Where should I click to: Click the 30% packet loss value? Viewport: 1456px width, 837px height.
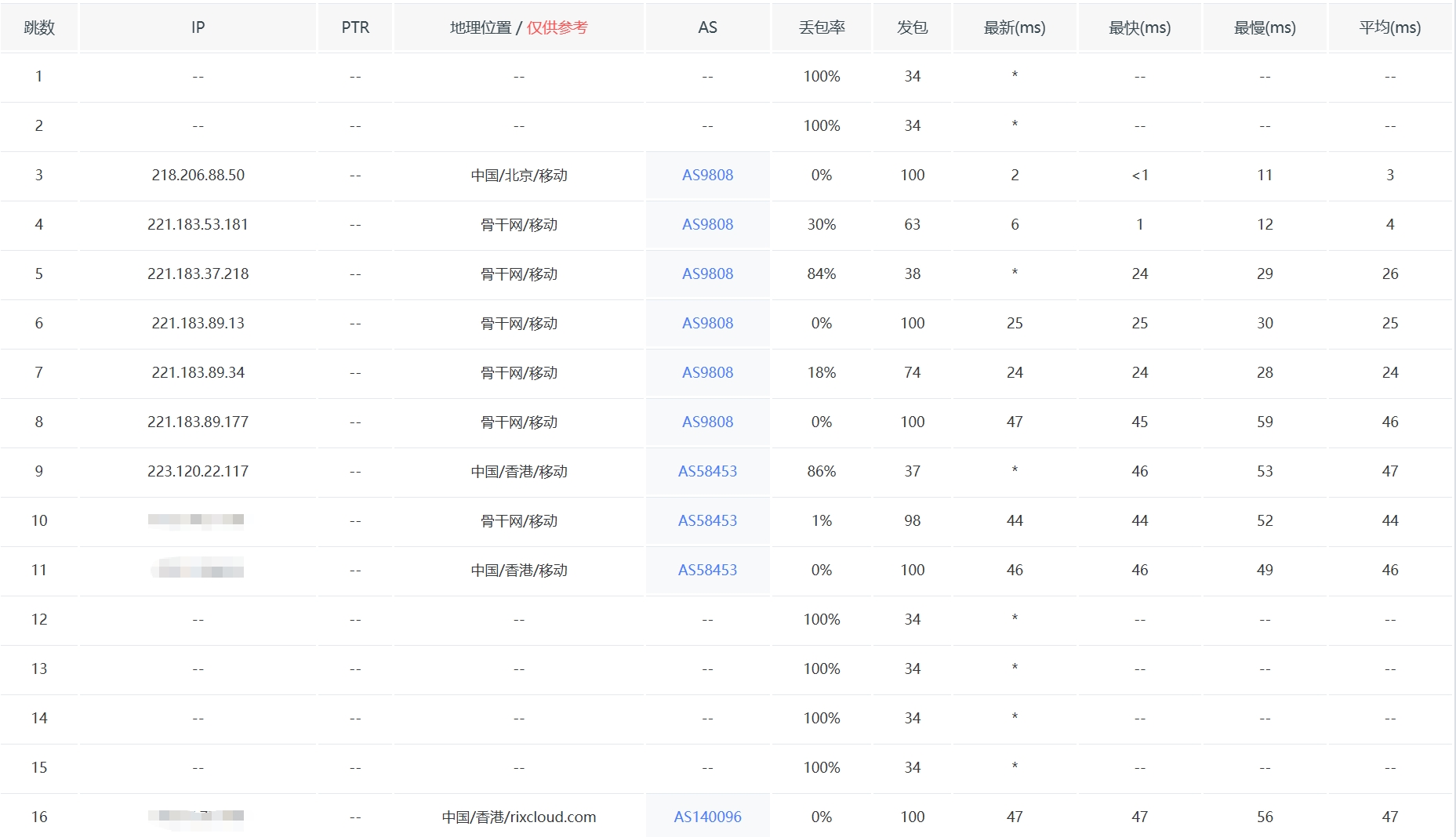pos(822,224)
